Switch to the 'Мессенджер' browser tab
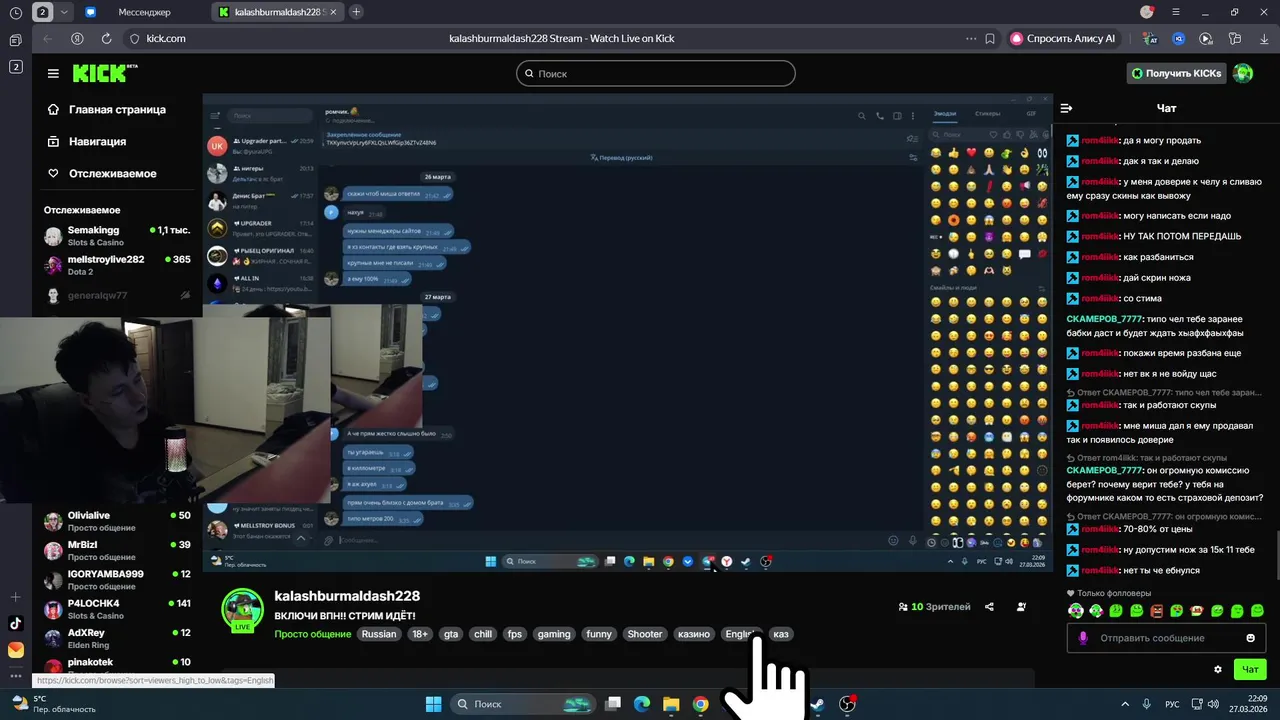The height and width of the screenshot is (720, 1280). [x=144, y=12]
